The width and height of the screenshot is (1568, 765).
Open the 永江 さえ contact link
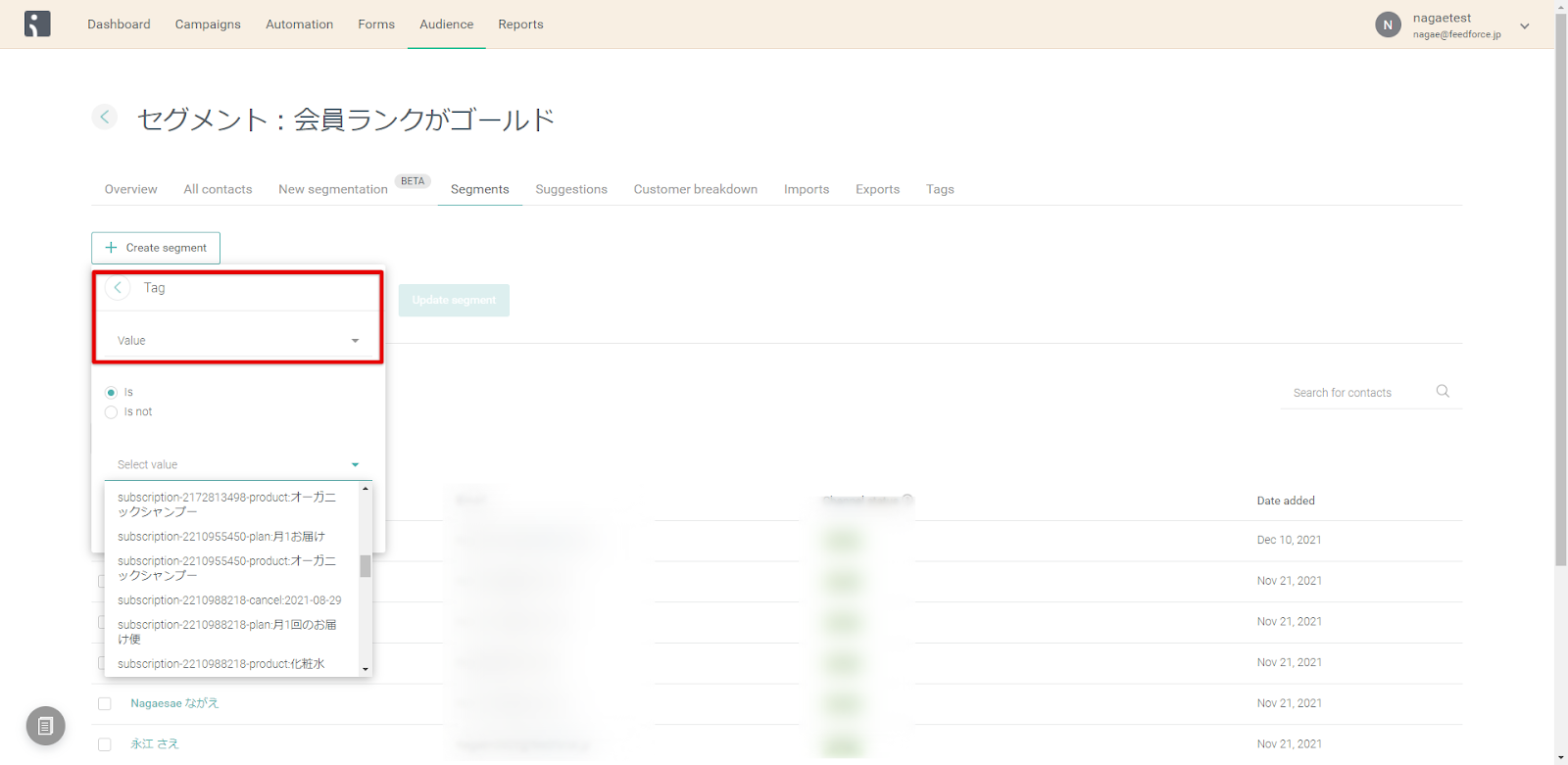tap(155, 744)
